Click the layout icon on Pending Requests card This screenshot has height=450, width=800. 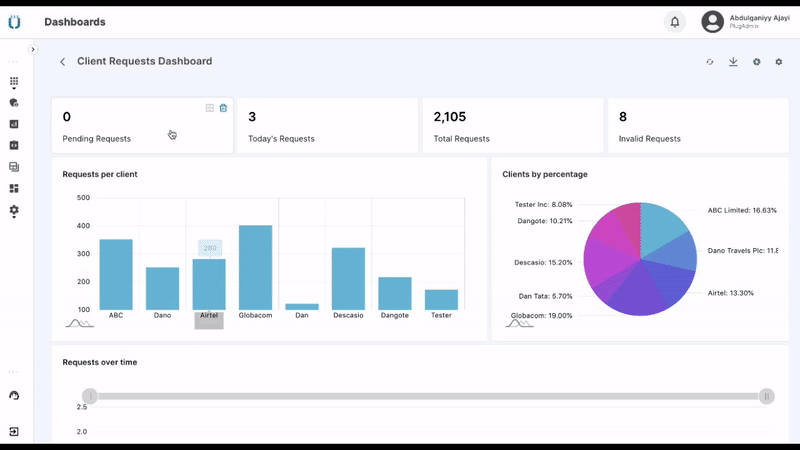point(210,108)
